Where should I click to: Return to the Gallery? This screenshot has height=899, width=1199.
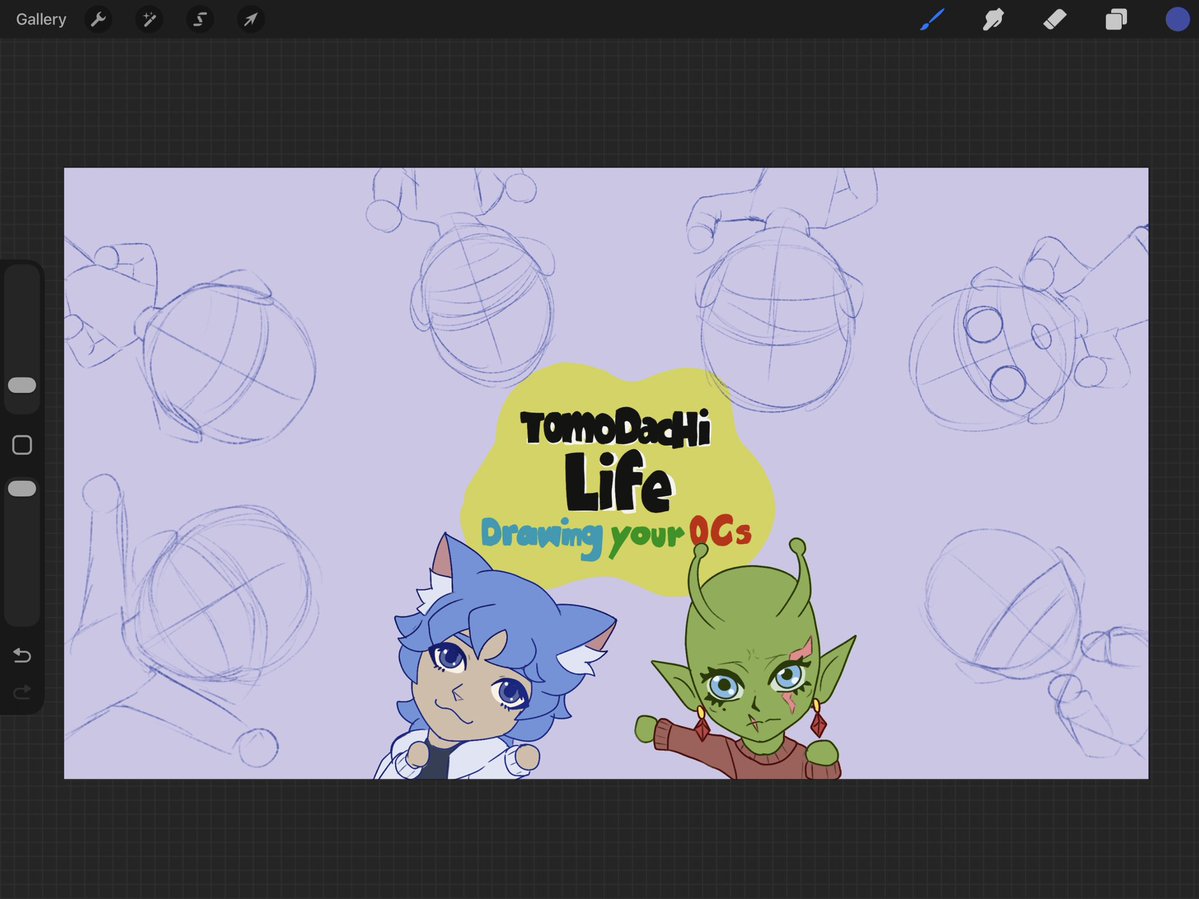tap(41, 19)
